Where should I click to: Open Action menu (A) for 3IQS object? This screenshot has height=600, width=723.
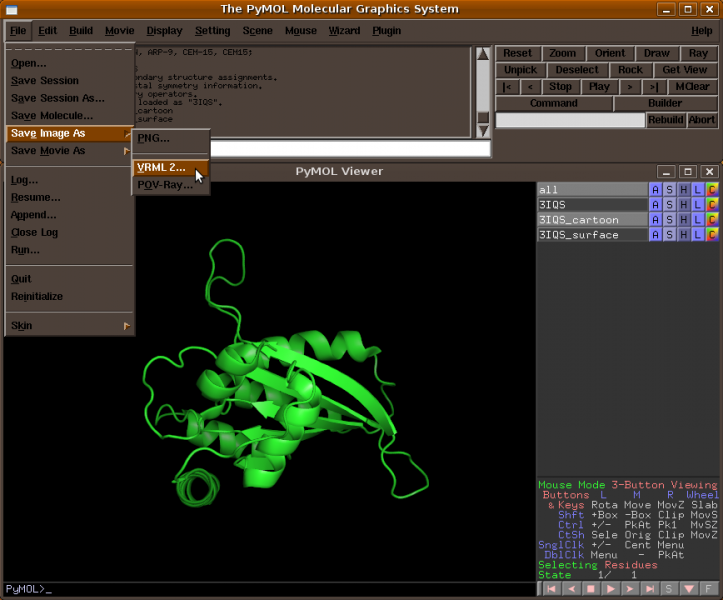(x=655, y=205)
